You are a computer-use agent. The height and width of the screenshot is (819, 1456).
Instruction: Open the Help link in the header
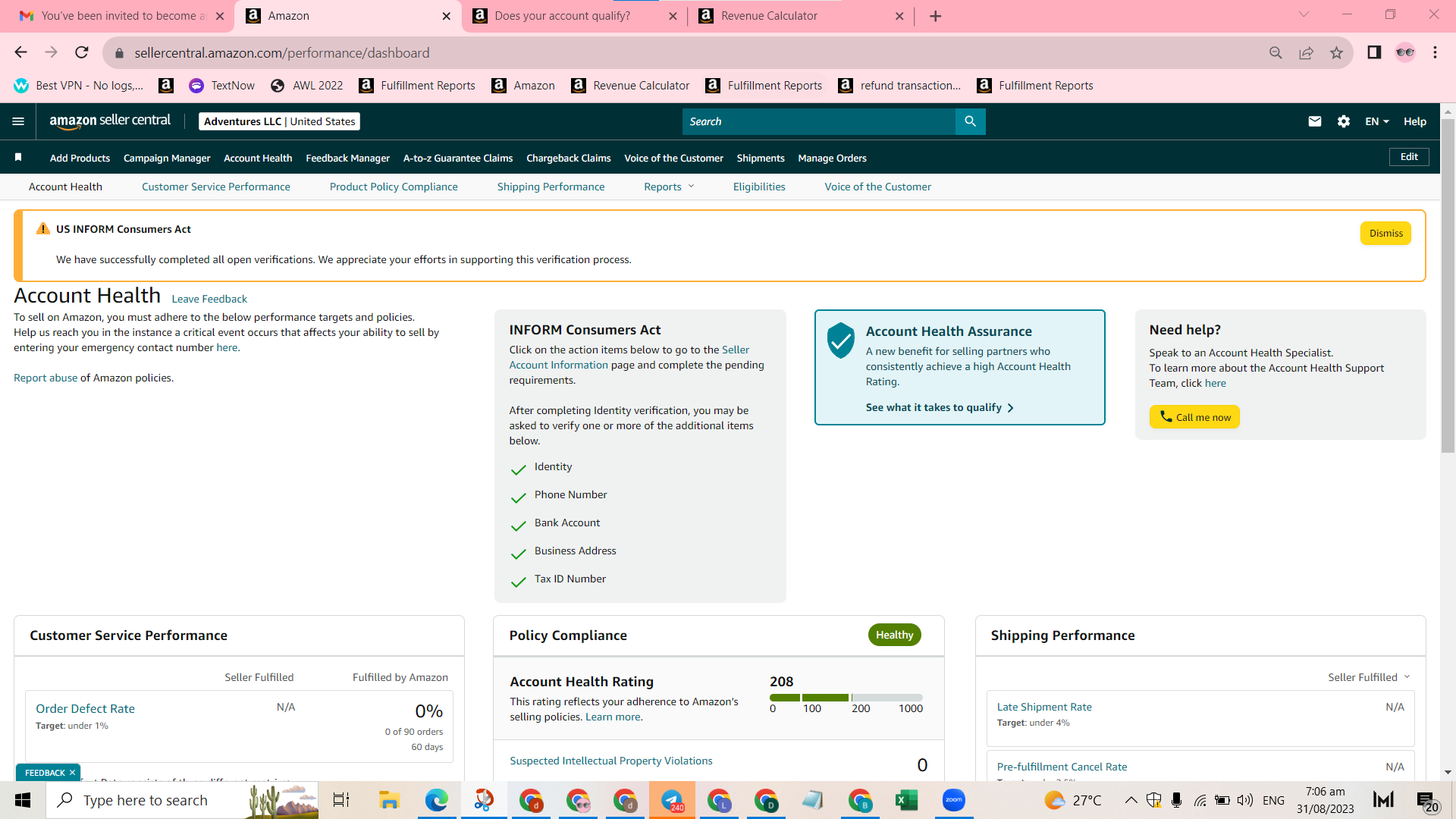coord(1414,121)
